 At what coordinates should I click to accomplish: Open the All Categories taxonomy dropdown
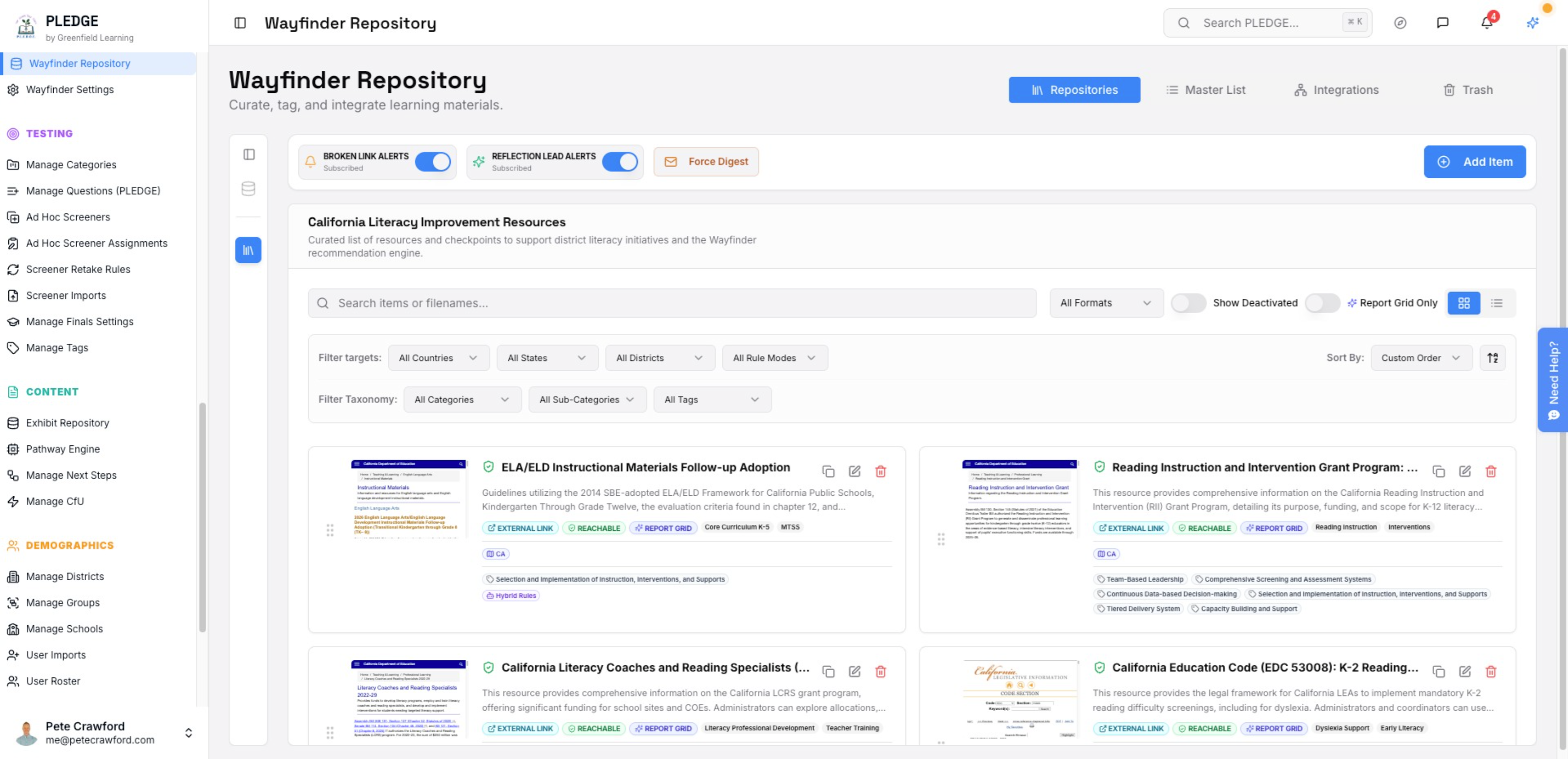click(x=462, y=400)
